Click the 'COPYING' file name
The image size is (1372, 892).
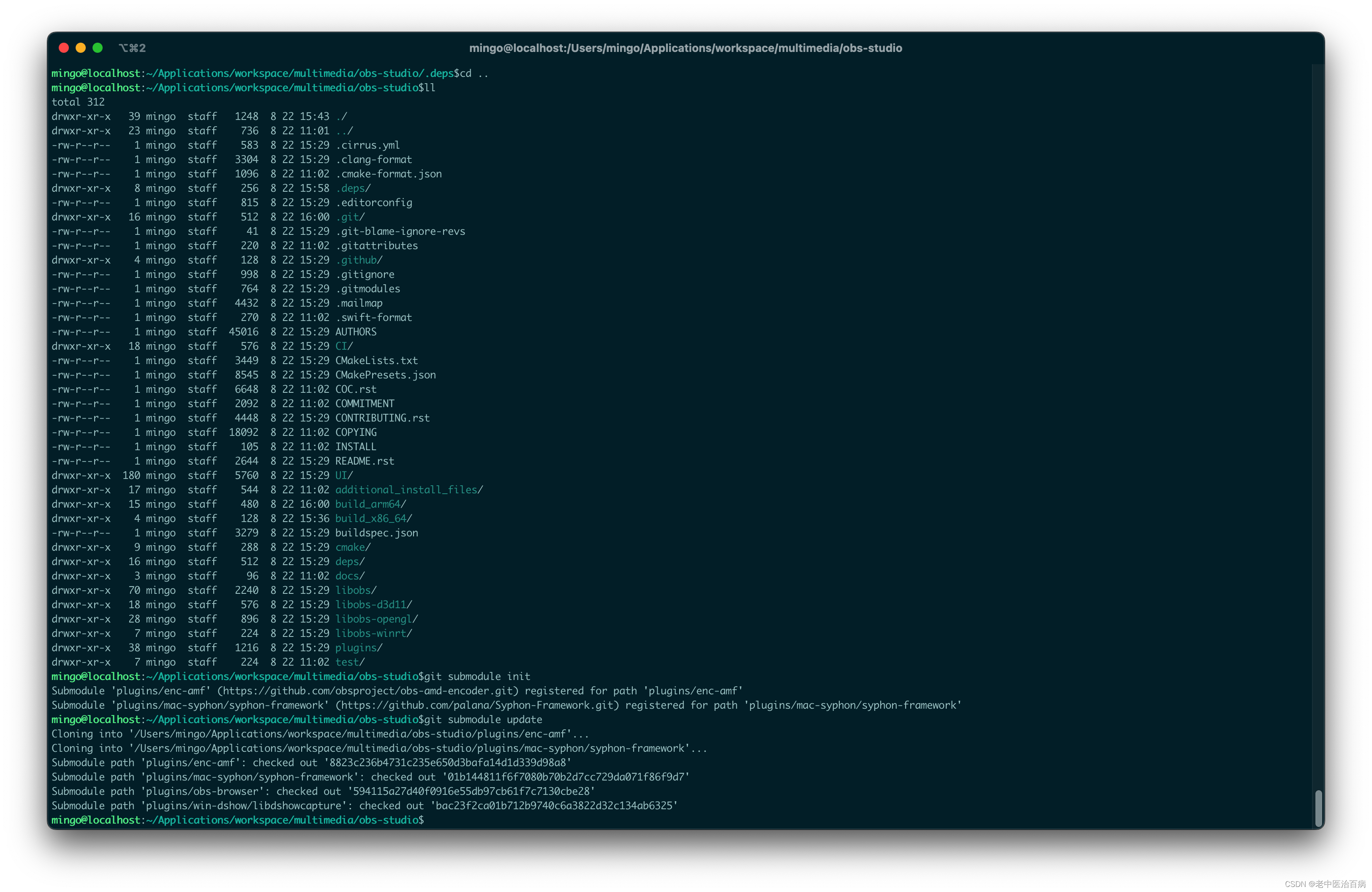(x=356, y=433)
